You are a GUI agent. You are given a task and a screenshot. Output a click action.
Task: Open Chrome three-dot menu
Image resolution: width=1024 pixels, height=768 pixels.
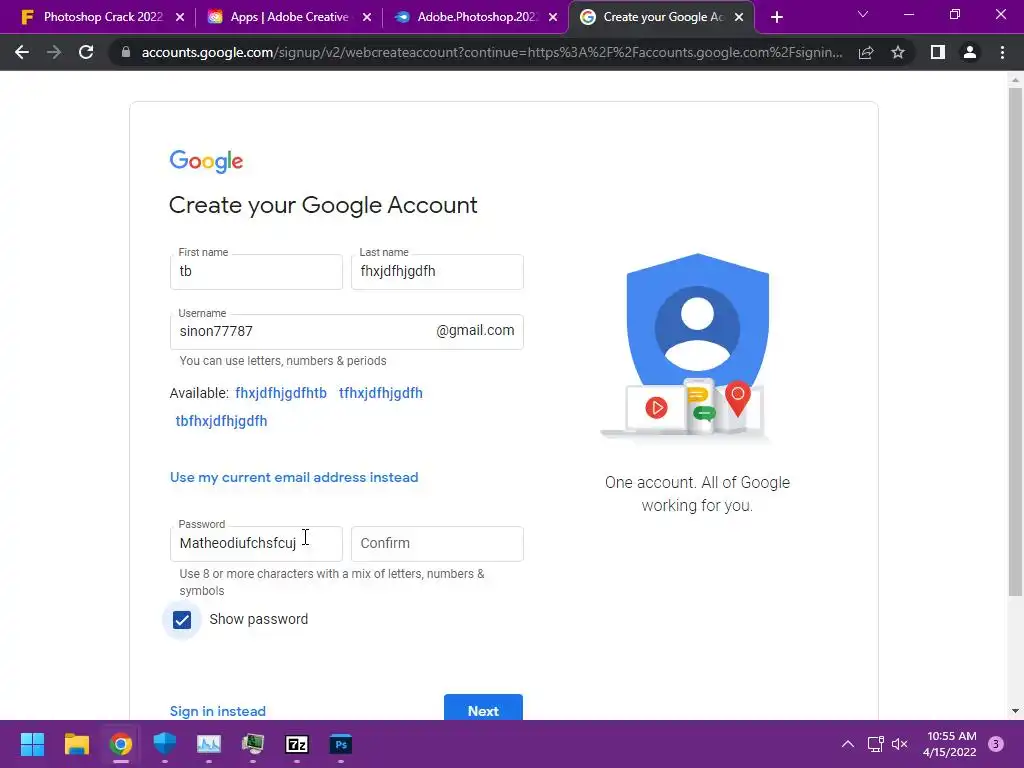[x=1002, y=52]
